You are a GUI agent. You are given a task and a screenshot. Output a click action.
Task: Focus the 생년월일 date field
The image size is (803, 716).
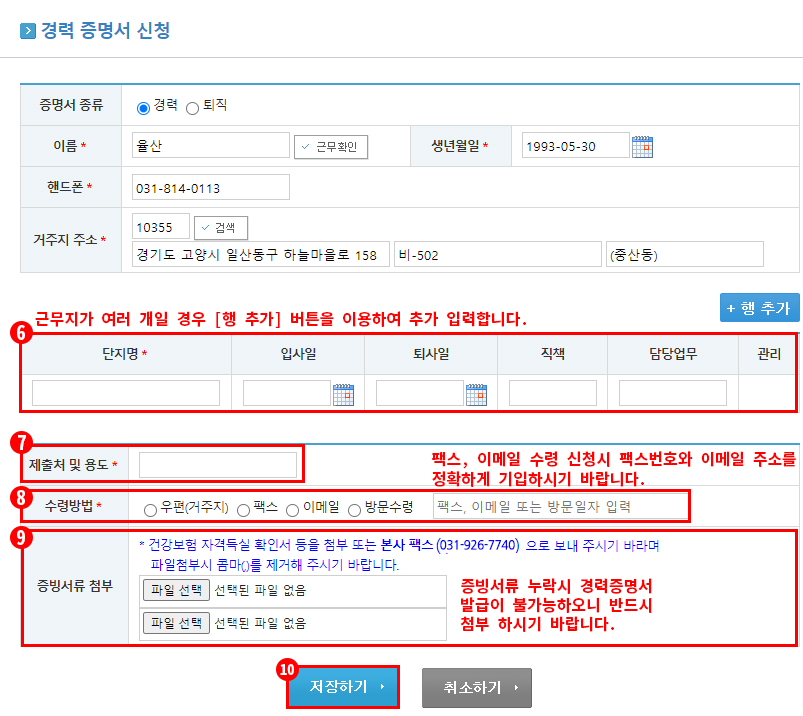576,145
